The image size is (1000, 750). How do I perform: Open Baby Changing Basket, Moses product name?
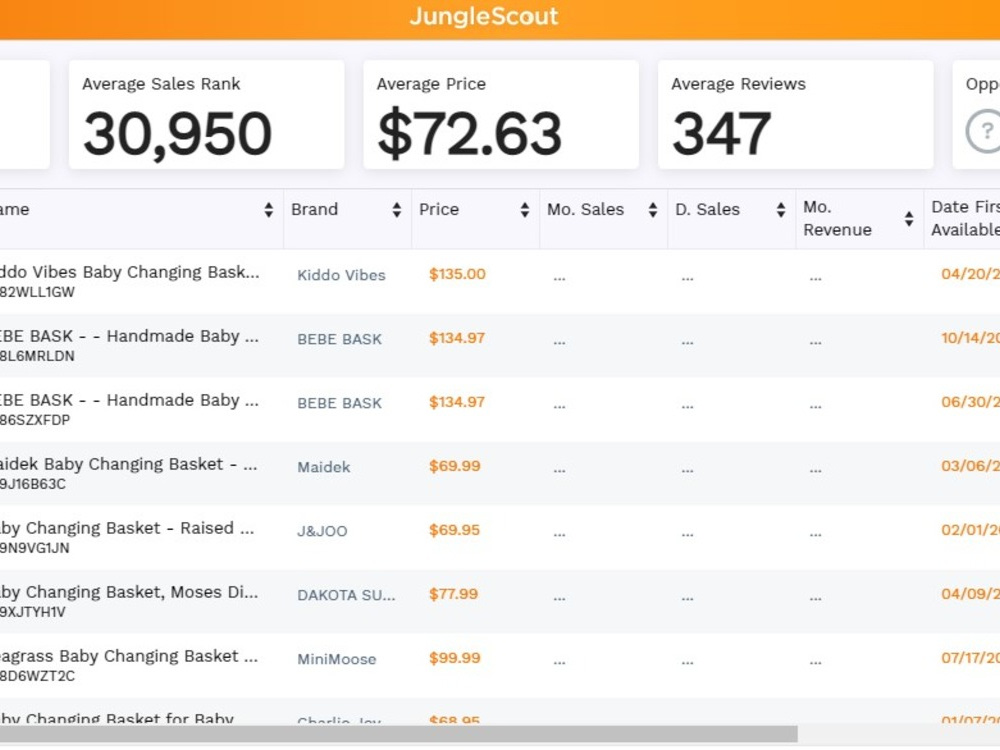pos(129,592)
